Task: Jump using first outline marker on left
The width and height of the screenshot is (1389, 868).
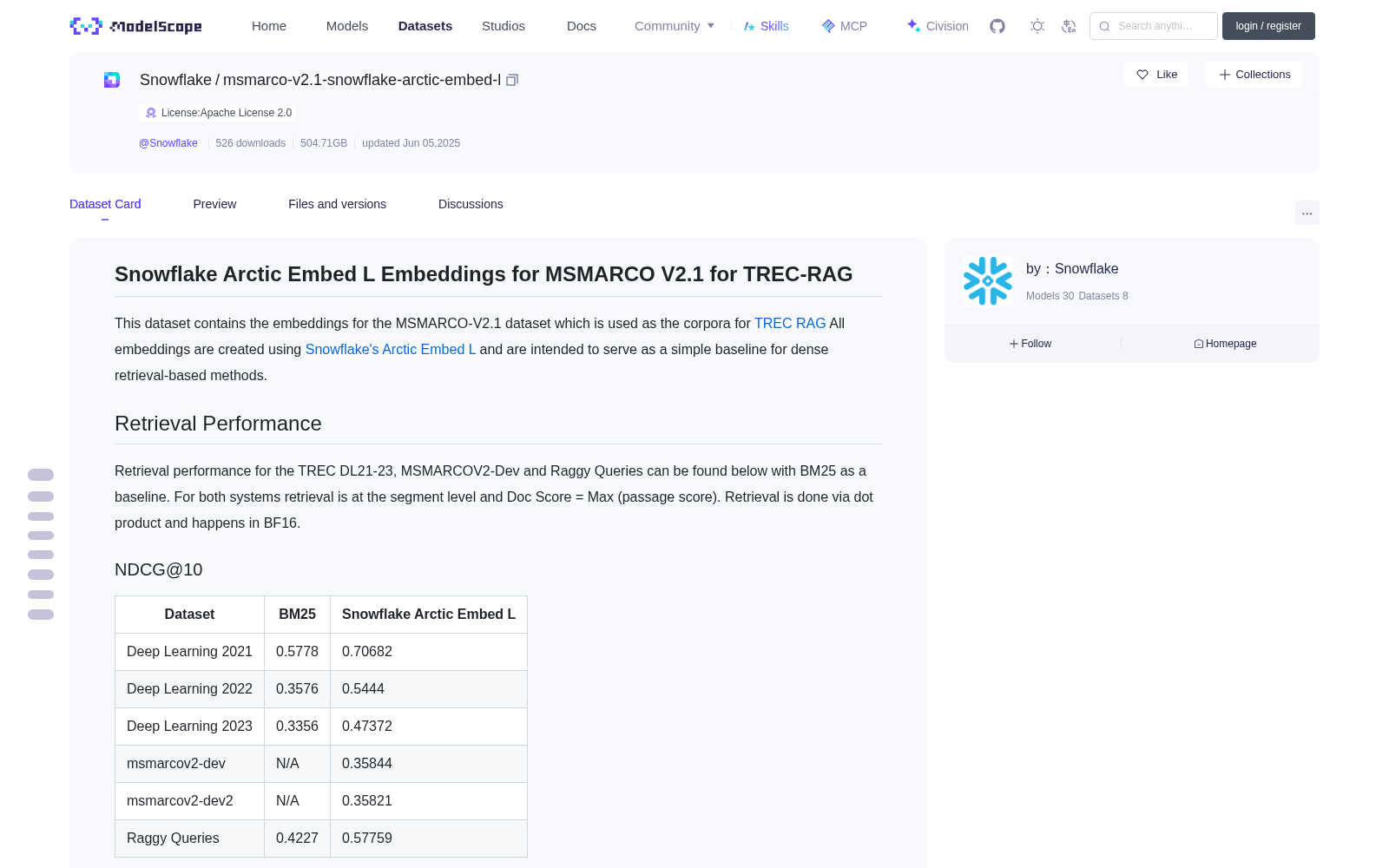Action: click(41, 475)
